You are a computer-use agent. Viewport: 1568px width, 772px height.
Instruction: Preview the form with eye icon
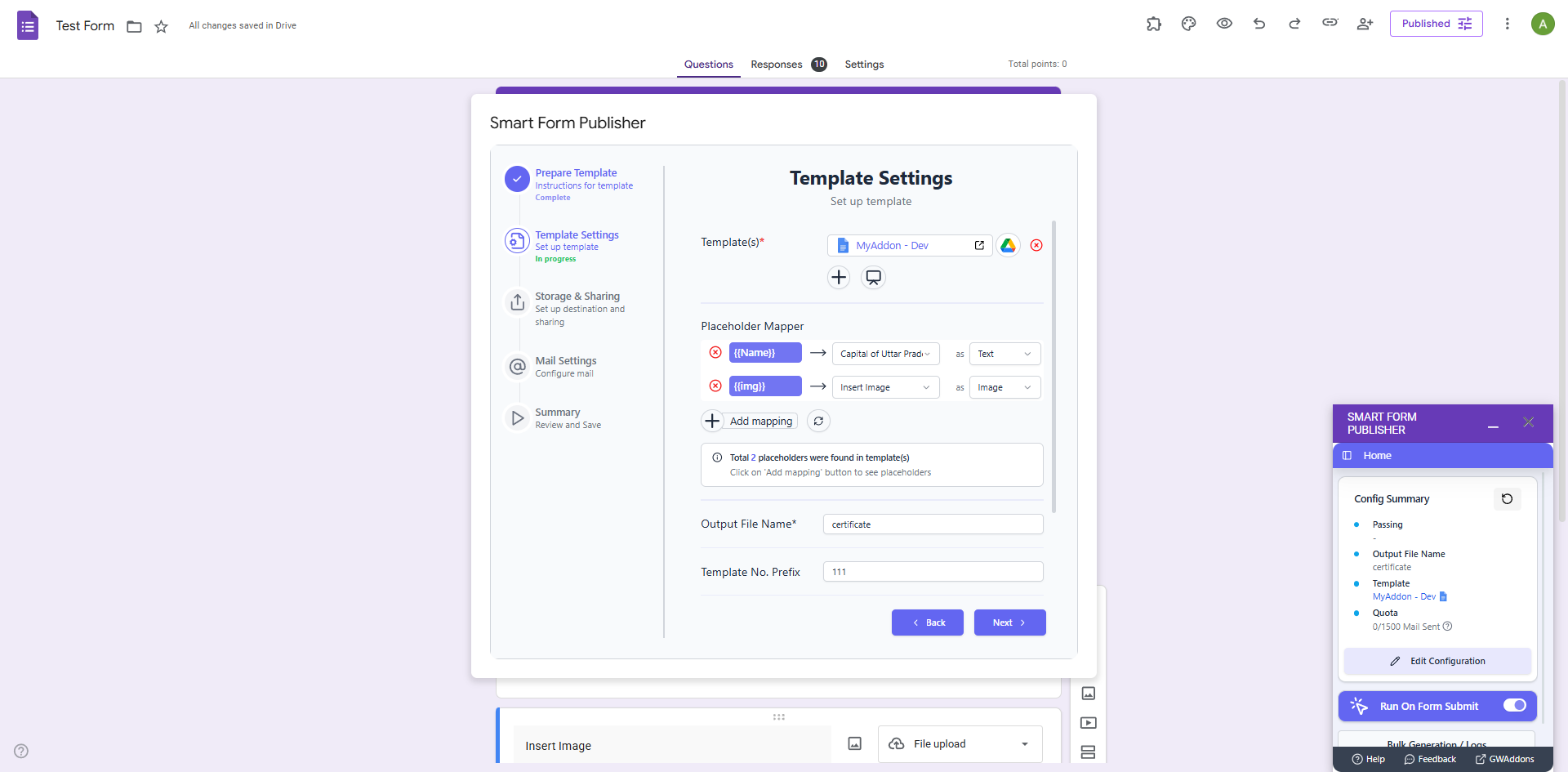(x=1224, y=24)
